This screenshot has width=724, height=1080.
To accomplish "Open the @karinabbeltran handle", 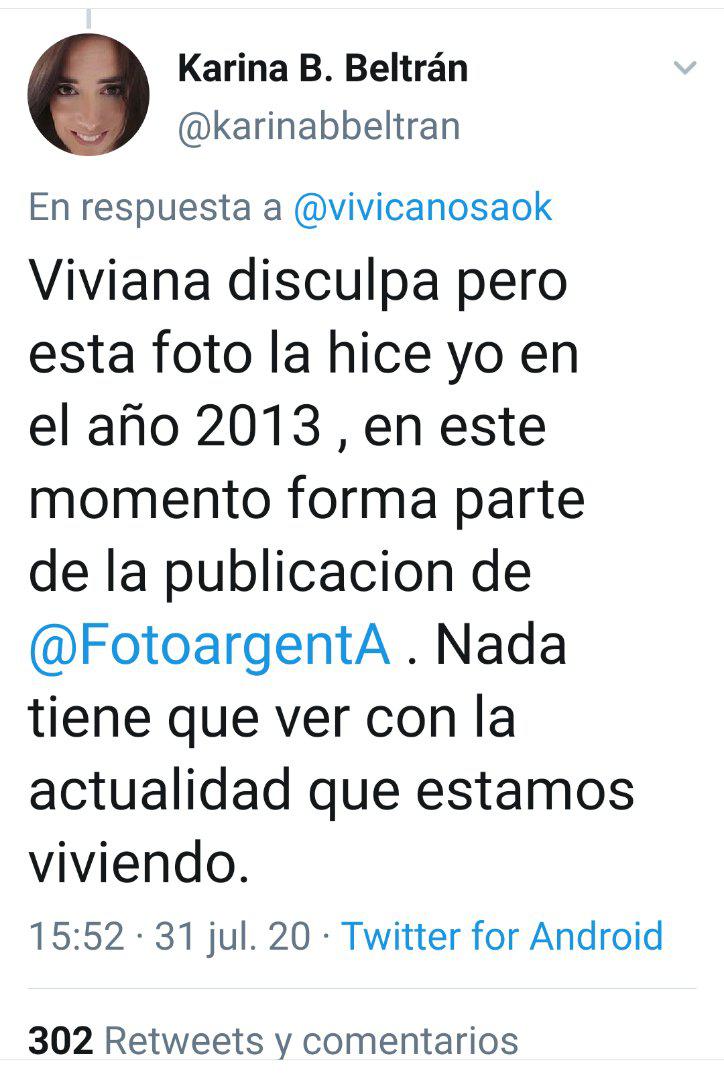I will click(x=319, y=126).
